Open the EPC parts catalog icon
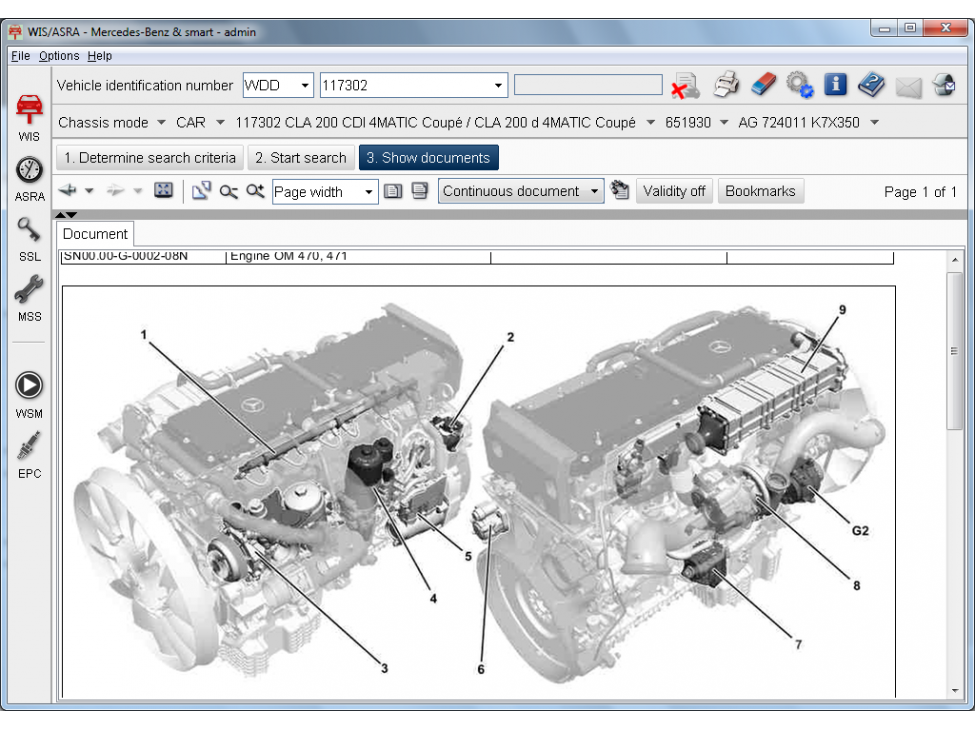The image size is (975, 730). click(28, 447)
